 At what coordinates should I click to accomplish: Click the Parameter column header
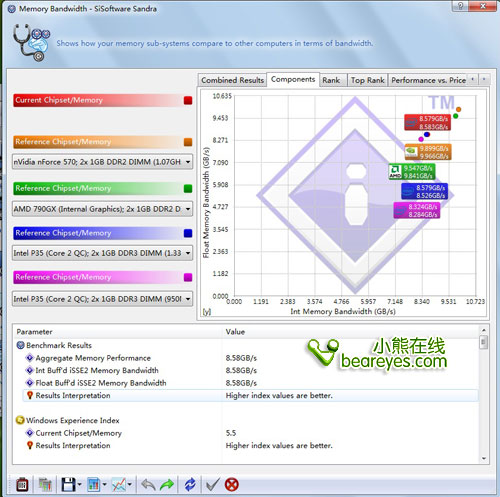(117, 332)
